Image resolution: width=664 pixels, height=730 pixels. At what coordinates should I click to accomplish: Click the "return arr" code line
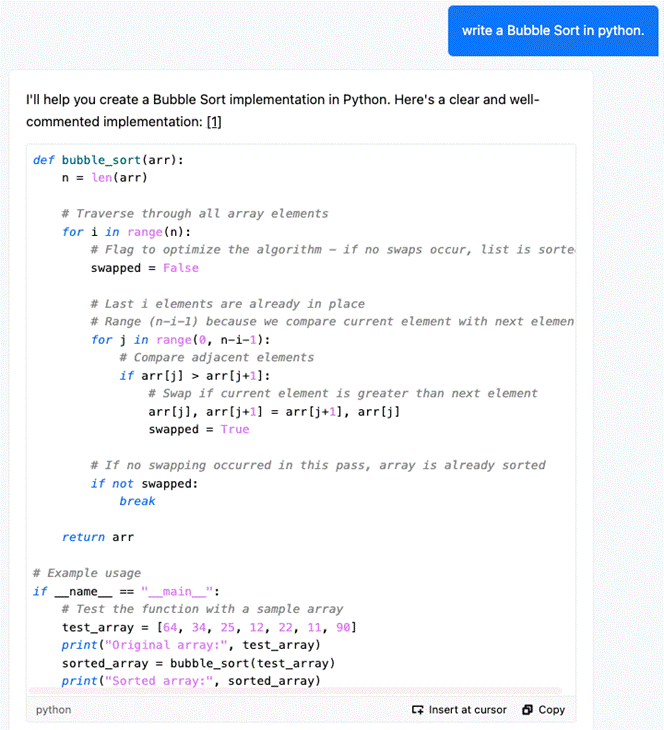(x=98, y=537)
